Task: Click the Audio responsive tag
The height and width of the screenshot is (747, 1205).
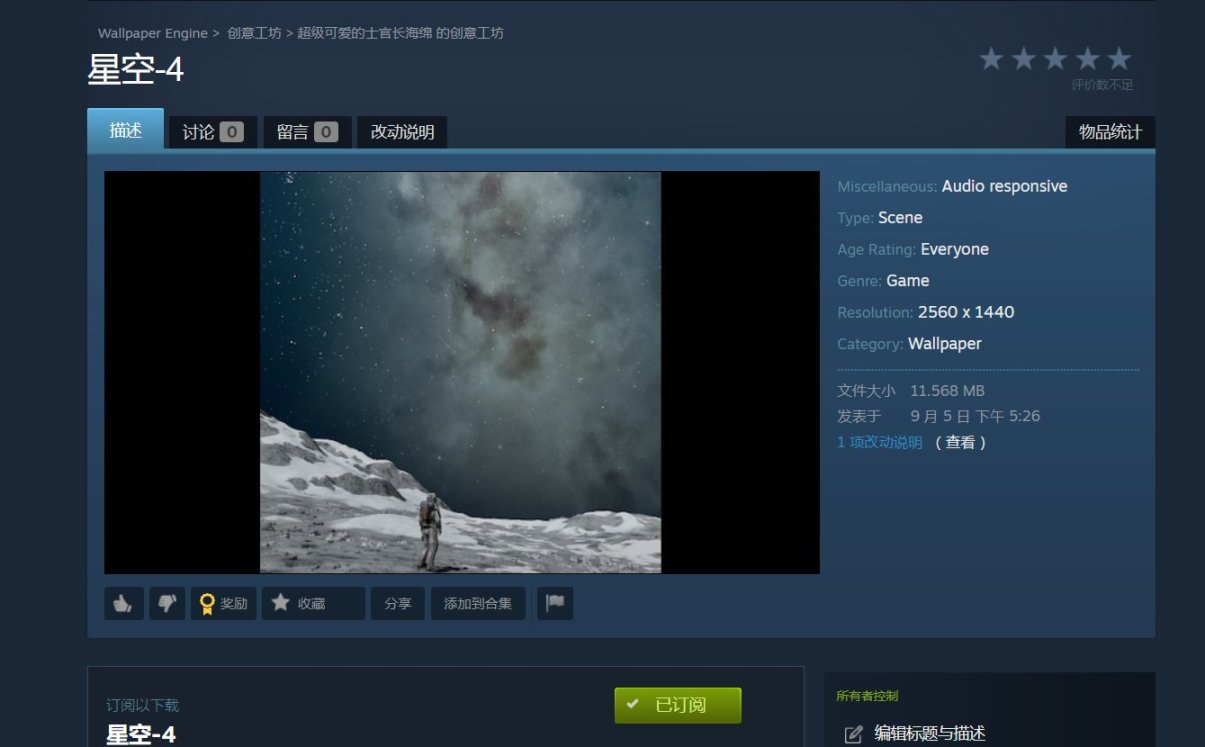Action: pos(1004,186)
